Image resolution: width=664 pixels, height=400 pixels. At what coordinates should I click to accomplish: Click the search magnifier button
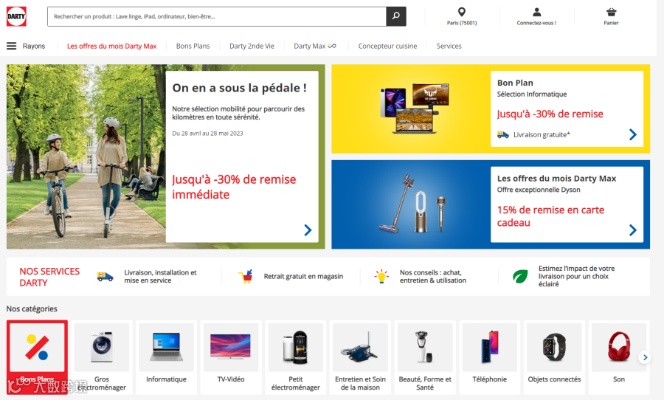tap(396, 17)
